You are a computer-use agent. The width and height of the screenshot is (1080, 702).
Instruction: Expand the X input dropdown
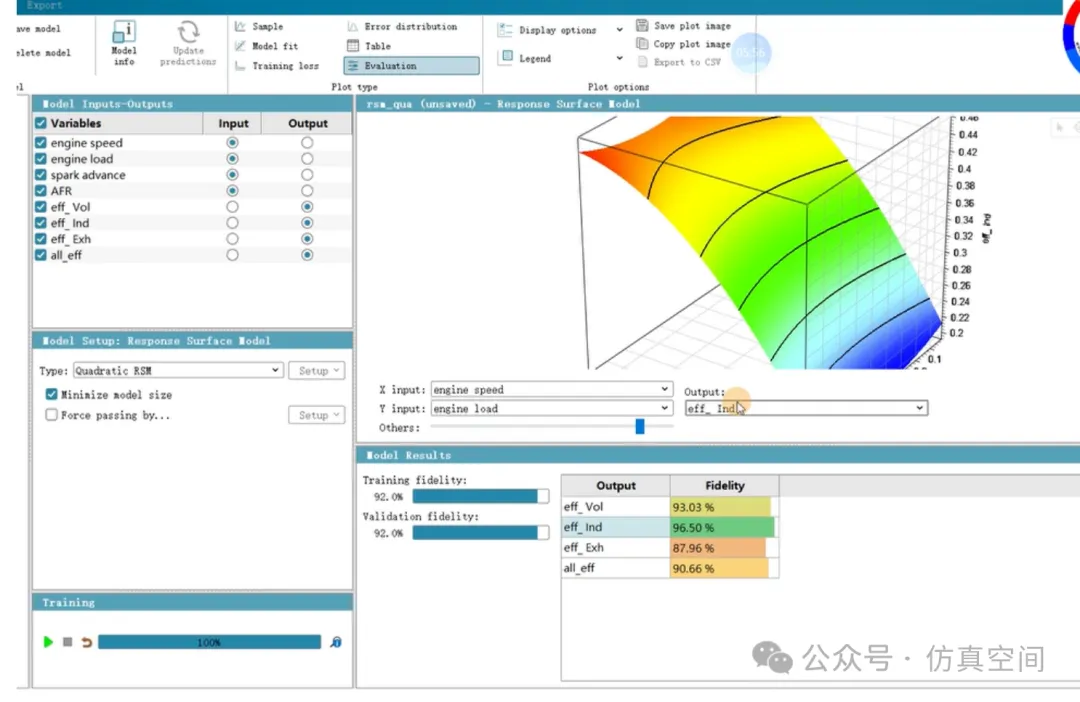coord(551,389)
